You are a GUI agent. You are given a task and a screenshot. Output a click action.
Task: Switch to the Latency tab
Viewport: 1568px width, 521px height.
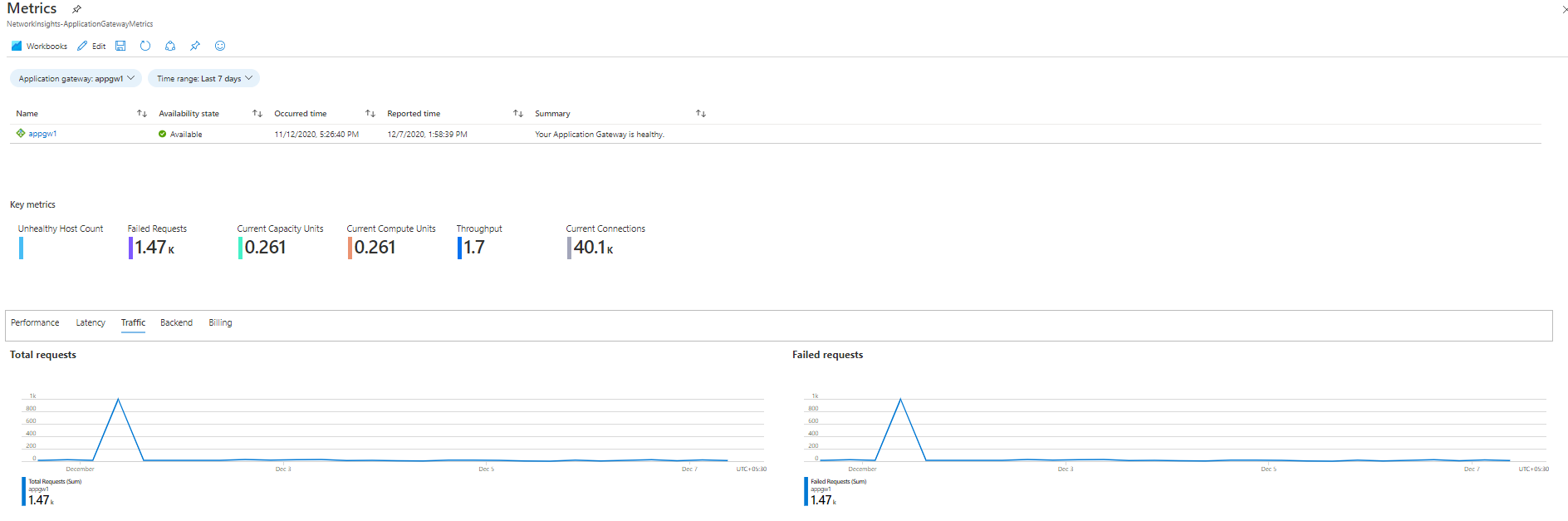point(91,322)
